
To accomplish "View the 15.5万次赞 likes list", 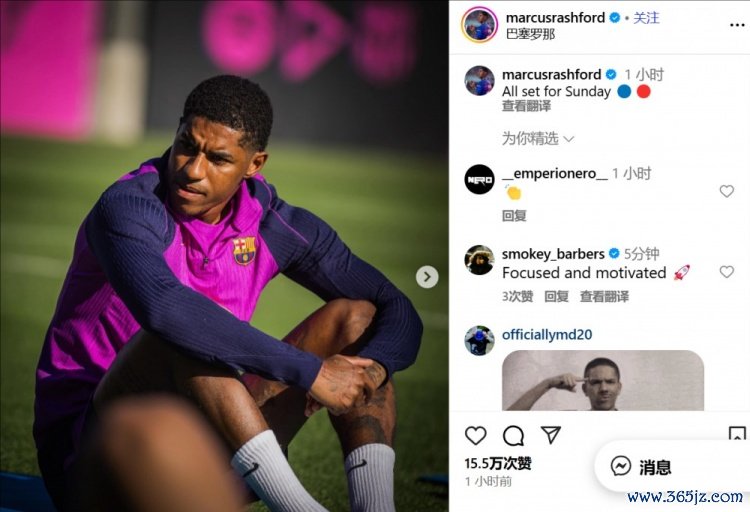I will (498, 463).
